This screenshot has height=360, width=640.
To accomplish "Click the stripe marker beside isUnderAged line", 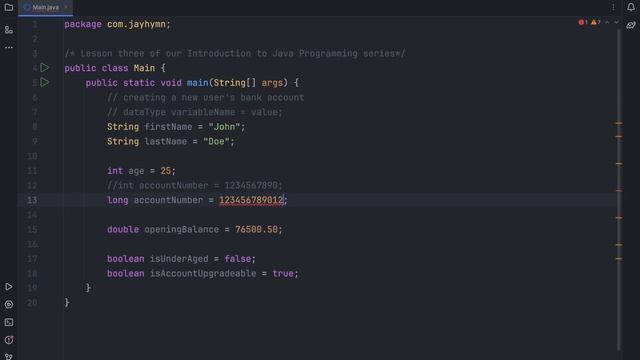I will [x=619, y=258].
